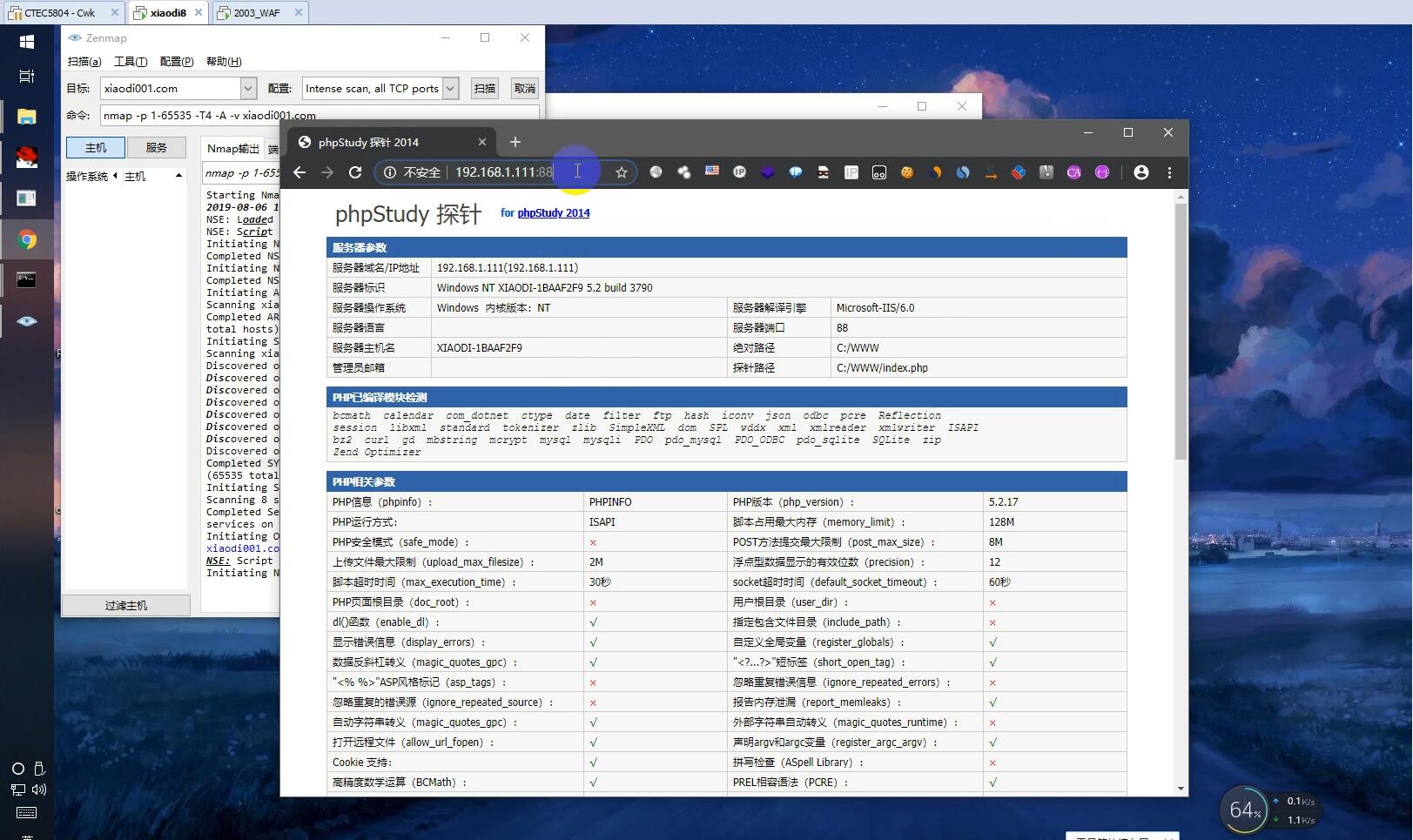Click the Windows Start button
This screenshot has height=840, width=1413.
[27, 42]
